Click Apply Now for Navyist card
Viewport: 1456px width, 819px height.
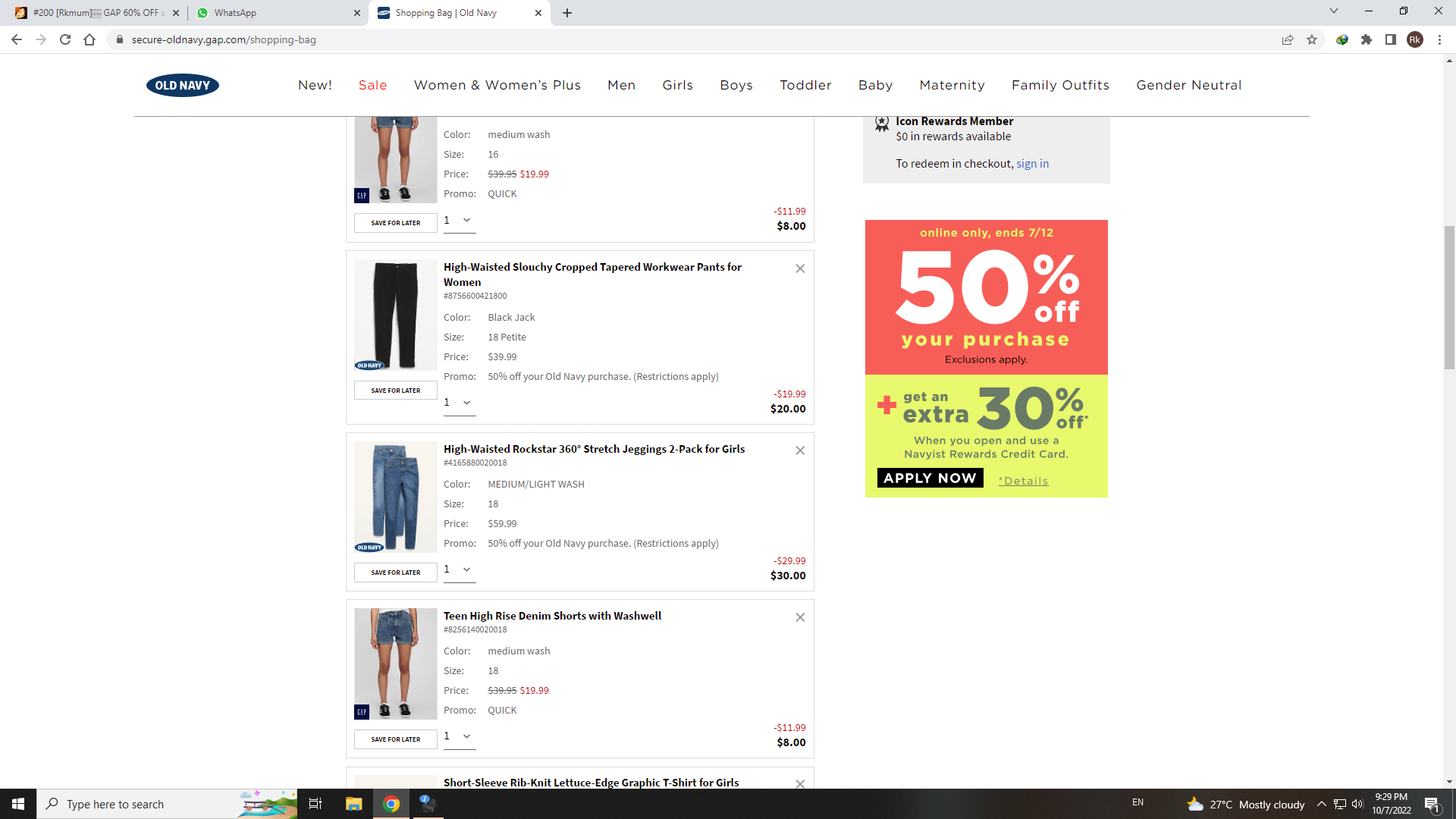930,478
